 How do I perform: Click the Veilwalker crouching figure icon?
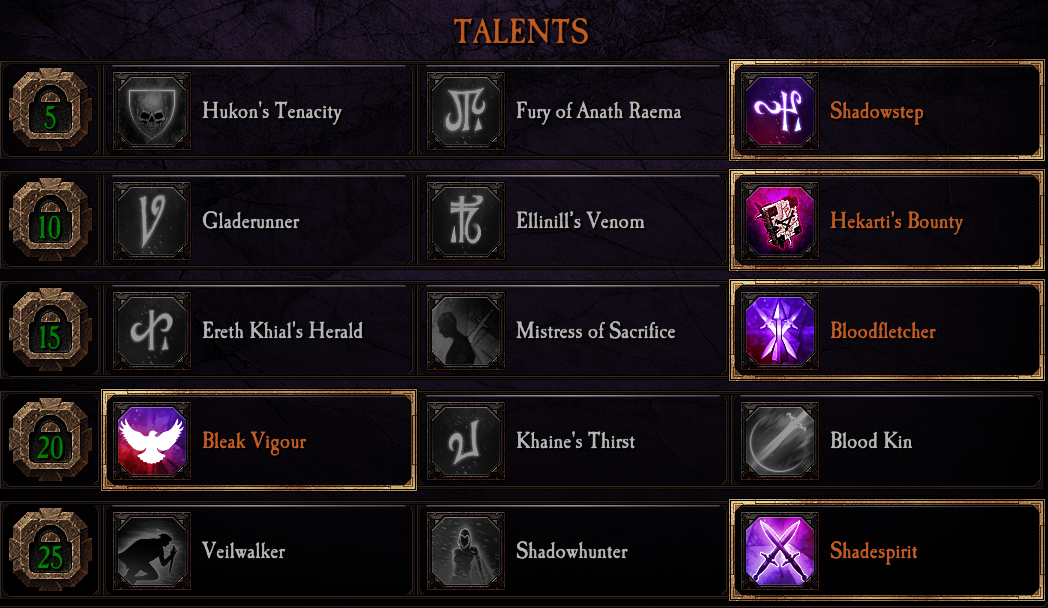[x=152, y=551]
